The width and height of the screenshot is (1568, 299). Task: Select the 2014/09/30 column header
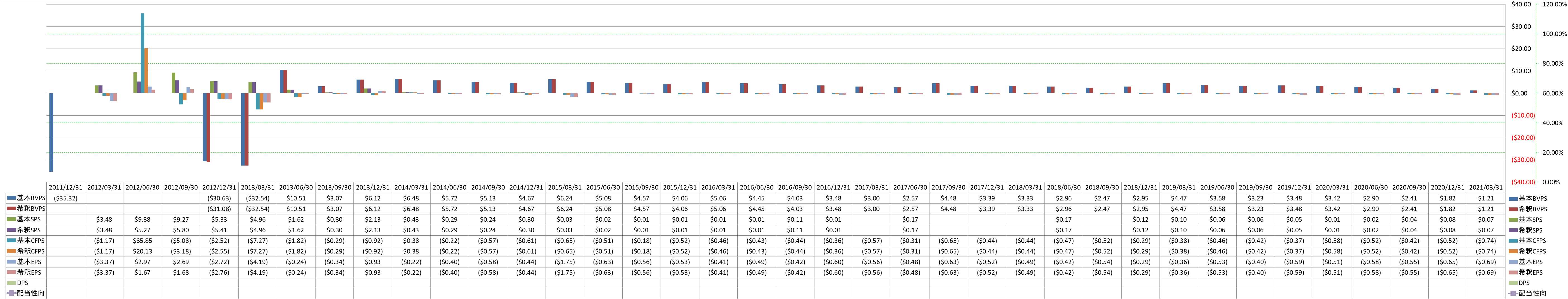click(487, 188)
